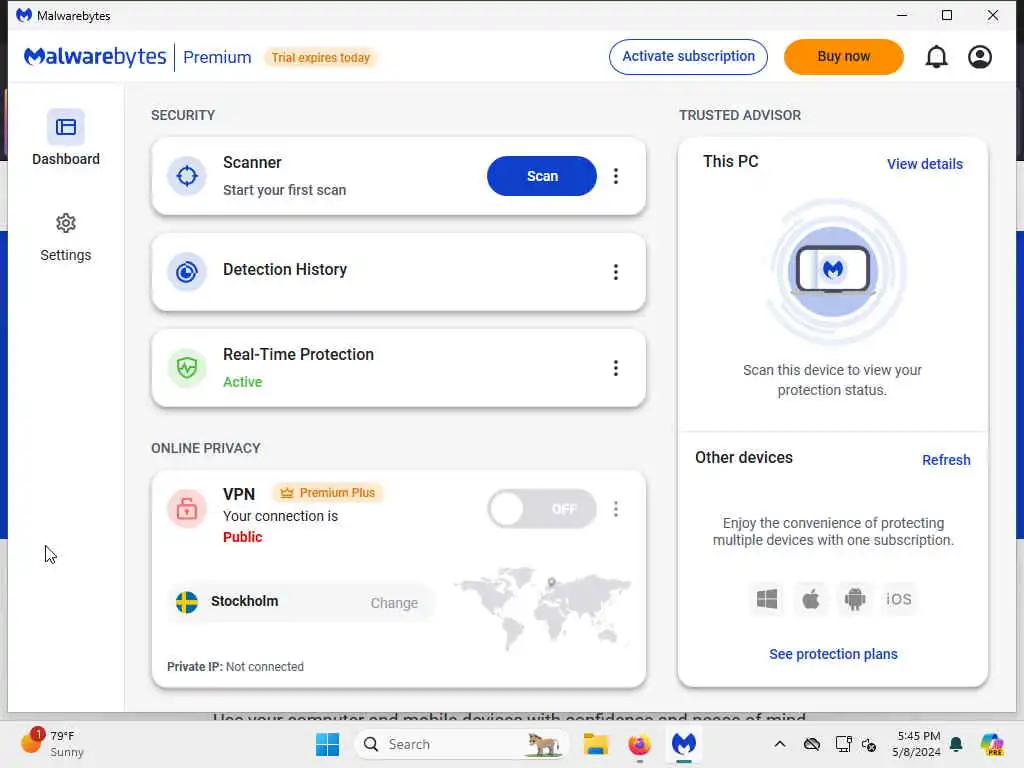Image resolution: width=1024 pixels, height=768 pixels.
Task: Open the Scanner three-dot options menu
Action: (615, 176)
